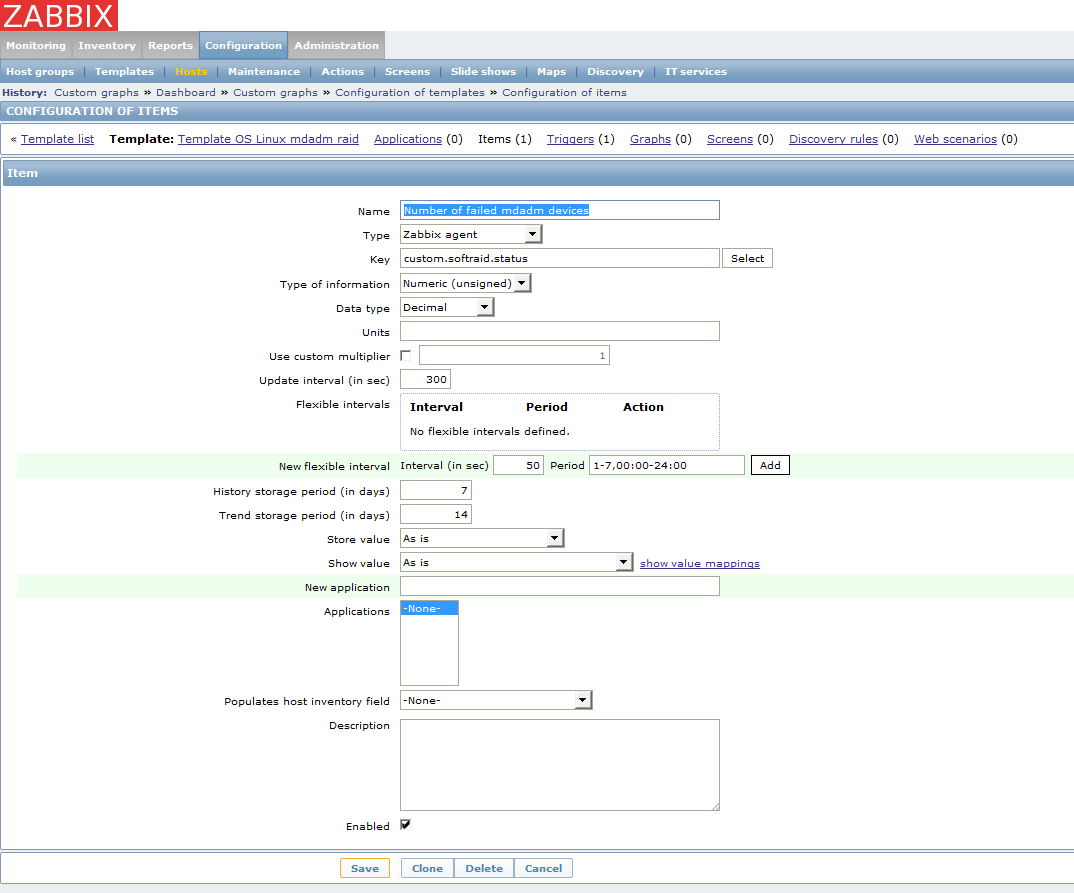
Task: Click the ZABBIX logo
Action: point(59,15)
